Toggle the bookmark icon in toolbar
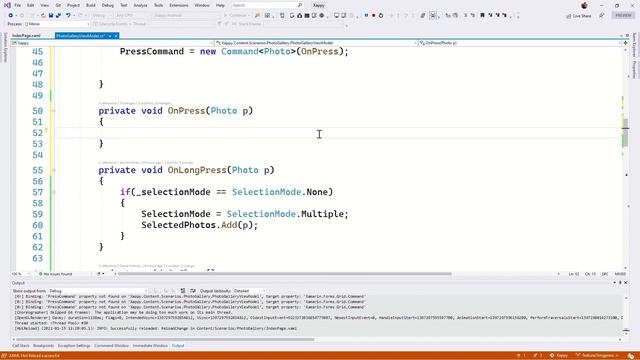Image resolution: width=640 pixels, height=360 pixels. (482, 16)
